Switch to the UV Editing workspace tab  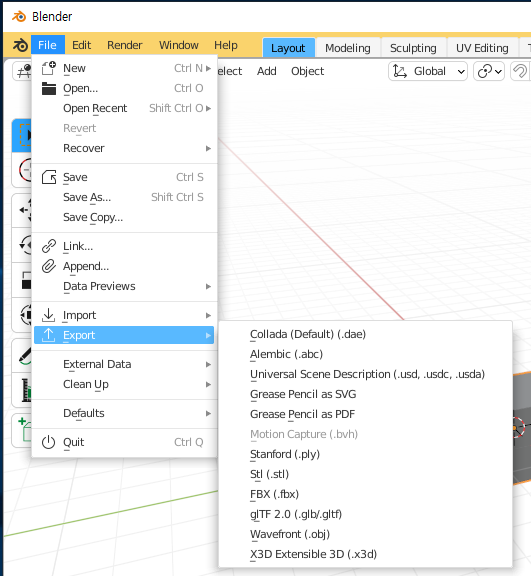point(482,48)
